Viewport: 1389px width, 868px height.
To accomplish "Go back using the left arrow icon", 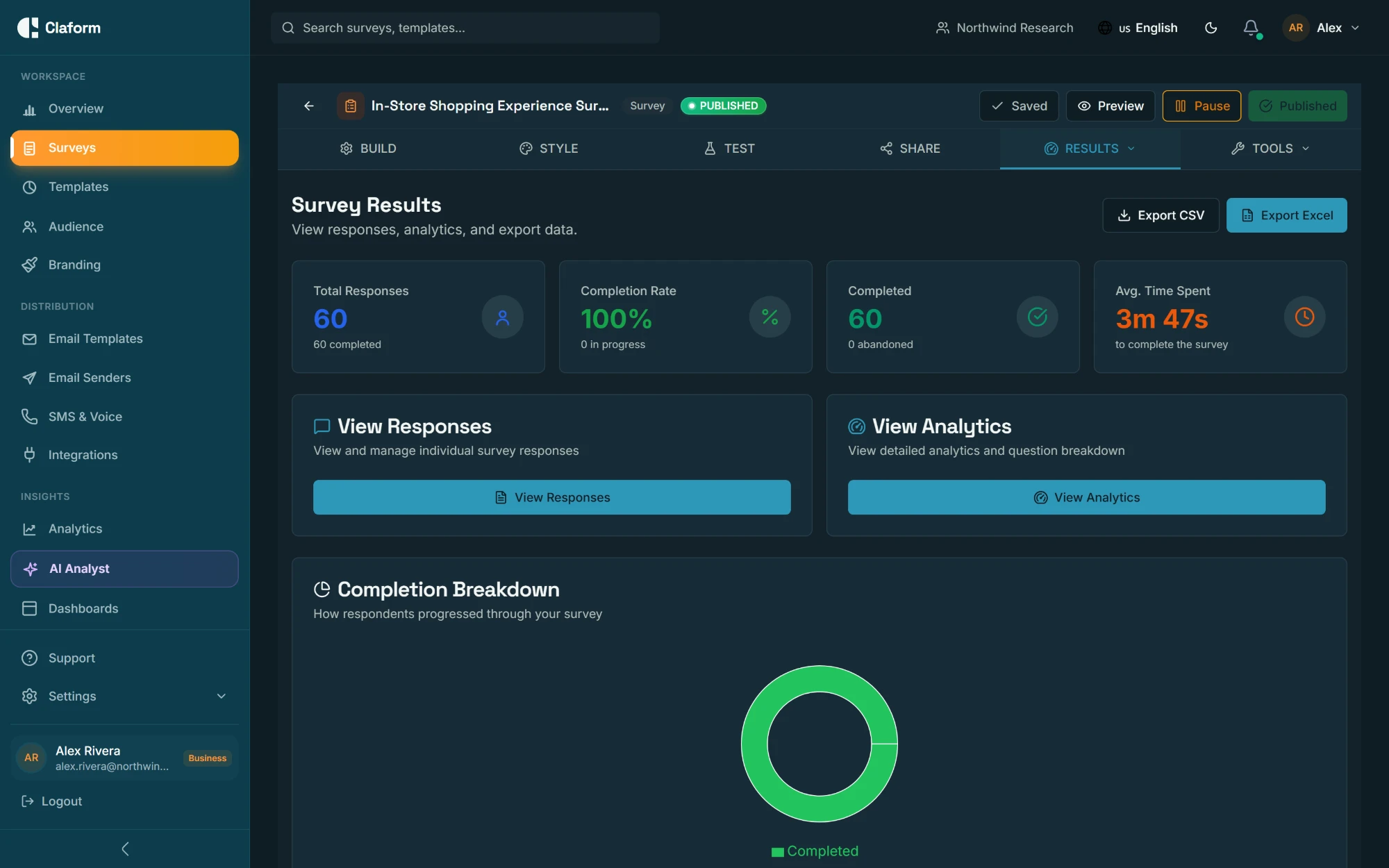I will point(309,106).
